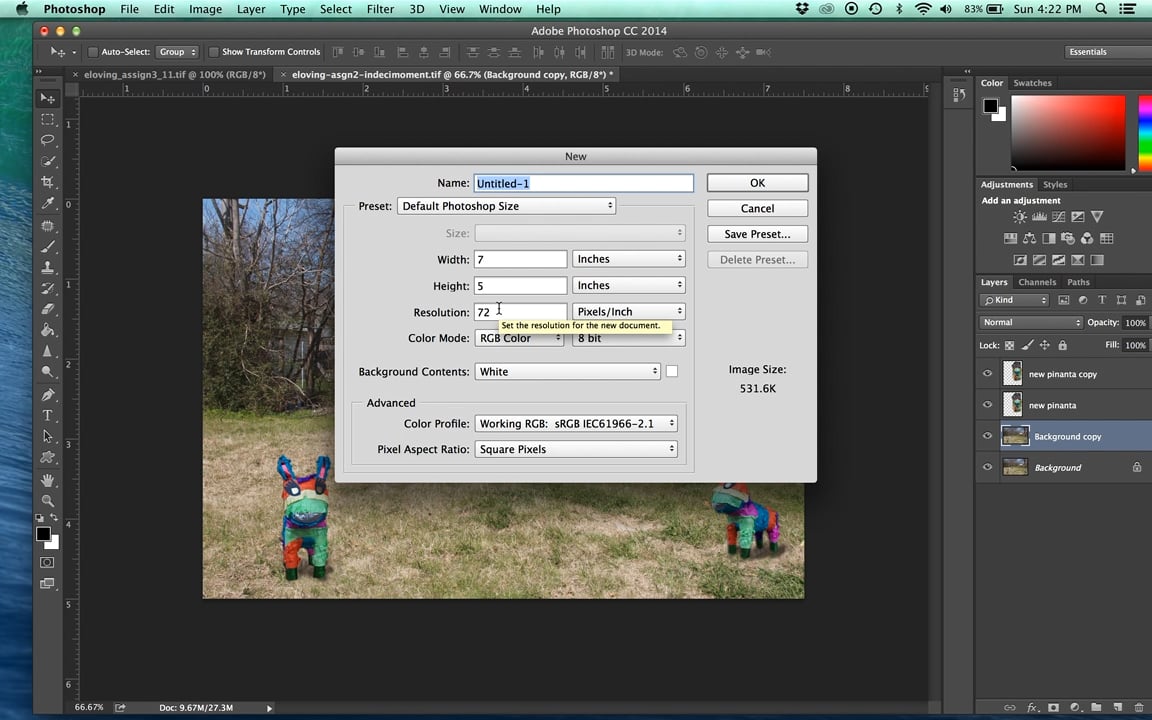The image size is (1152, 720).
Task: Enable the Auto-Select checkbox
Action: pos(93,52)
